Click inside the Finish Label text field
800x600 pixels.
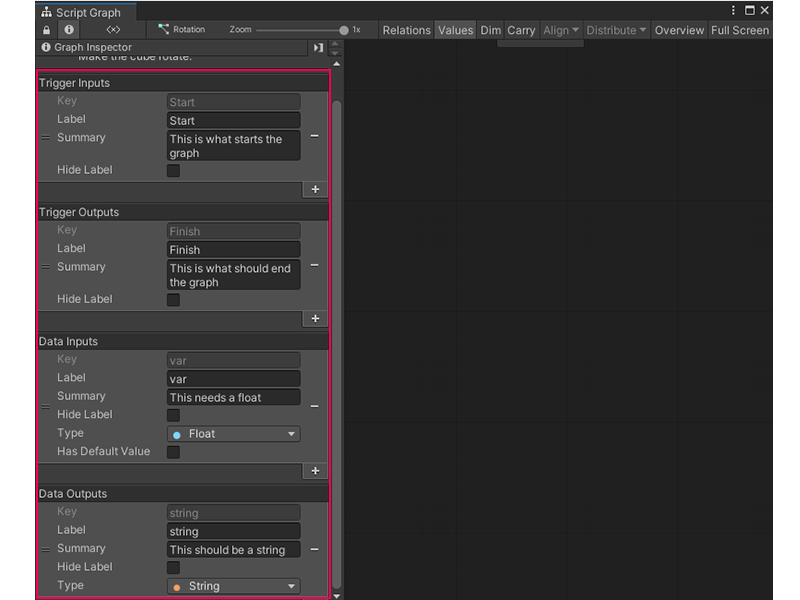point(232,249)
